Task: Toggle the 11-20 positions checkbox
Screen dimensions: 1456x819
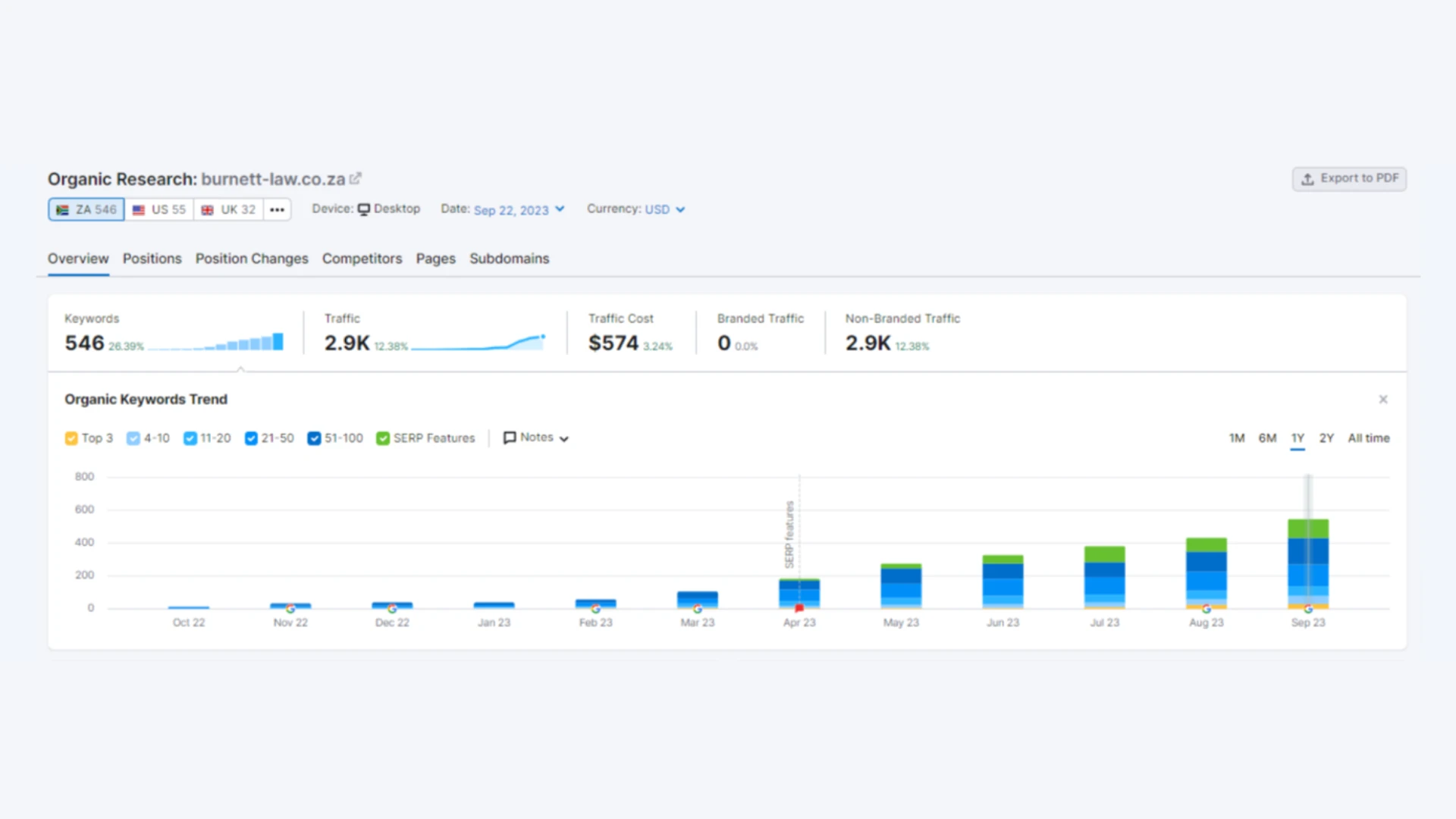Action: [190, 438]
